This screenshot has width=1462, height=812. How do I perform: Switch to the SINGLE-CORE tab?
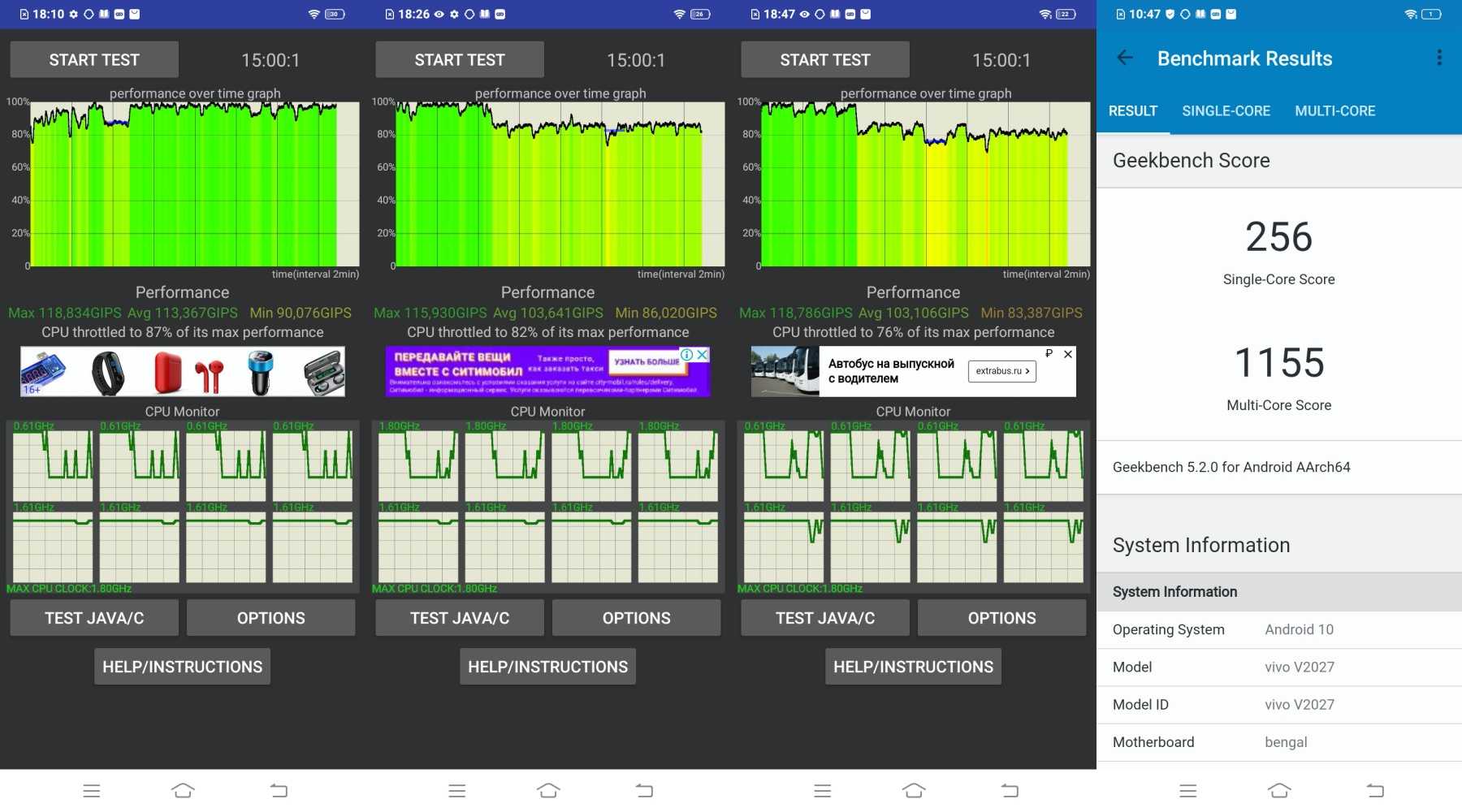coord(1226,111)
